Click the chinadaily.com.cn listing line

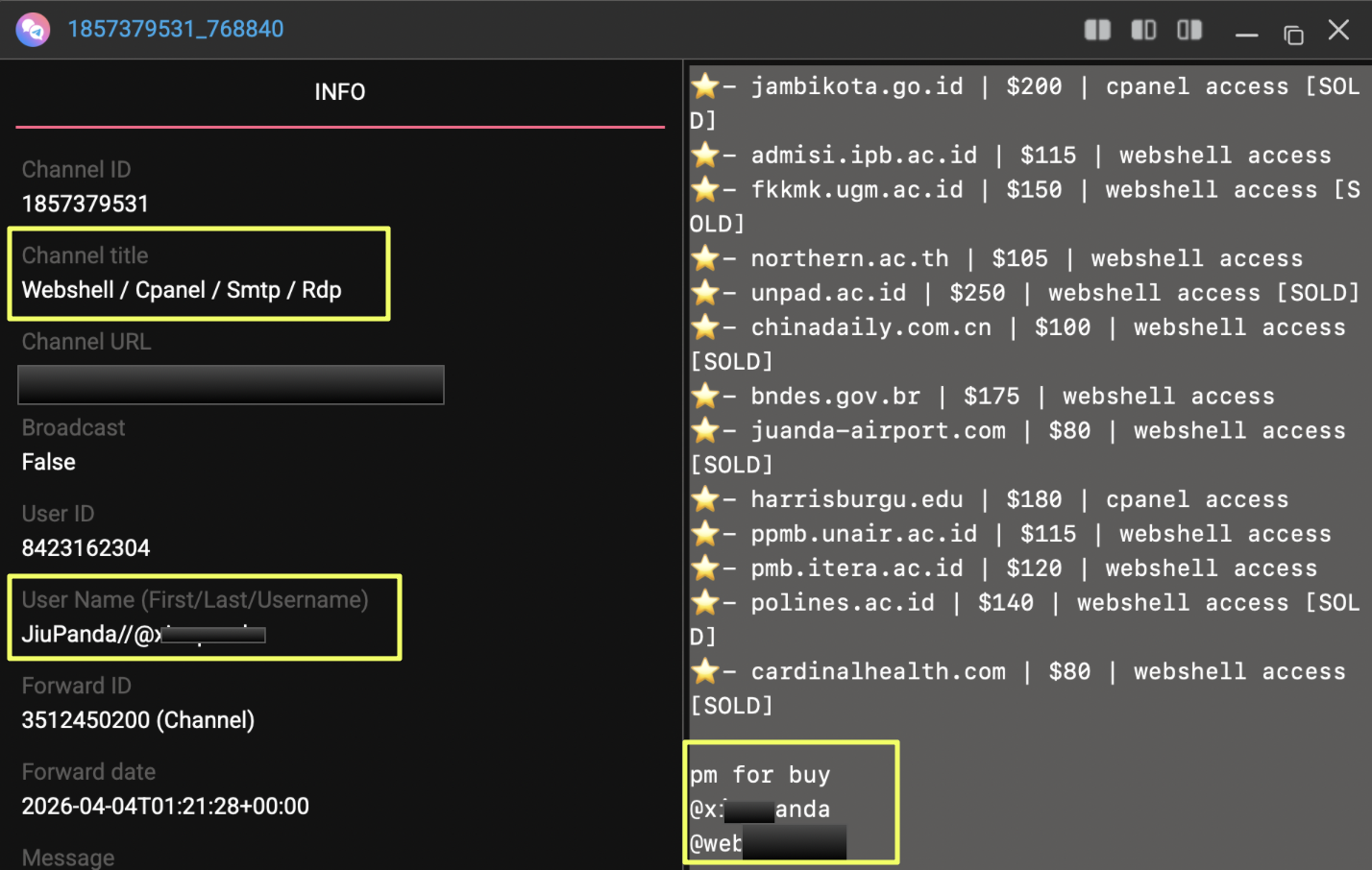(x=1018, y=344)
